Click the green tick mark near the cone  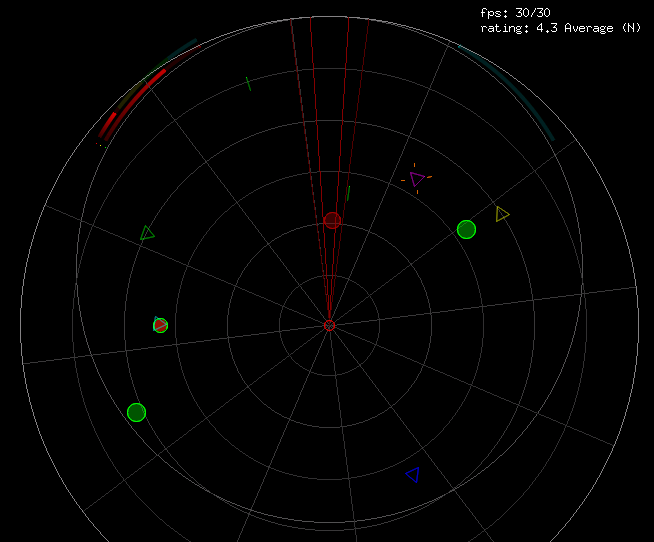coord(348,193)
